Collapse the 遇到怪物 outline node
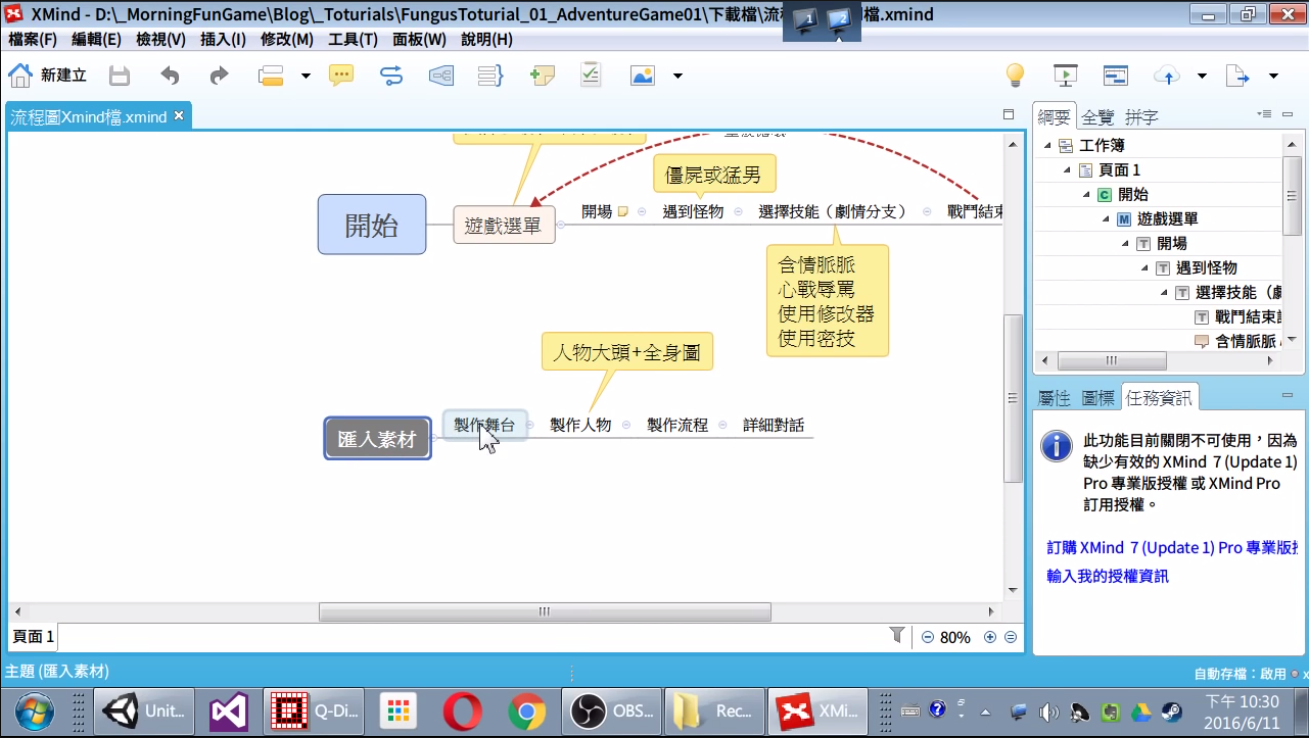 pos(1144,268)
